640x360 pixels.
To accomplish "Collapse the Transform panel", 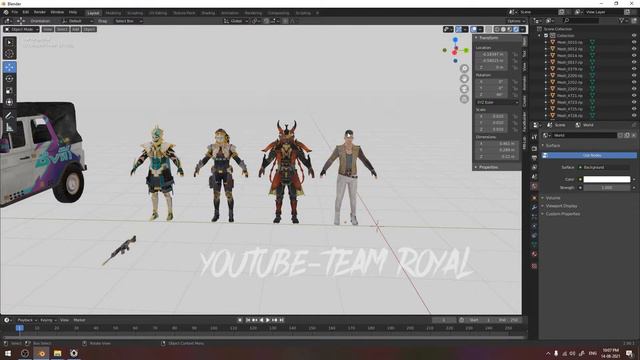I will tap(489, 38).
